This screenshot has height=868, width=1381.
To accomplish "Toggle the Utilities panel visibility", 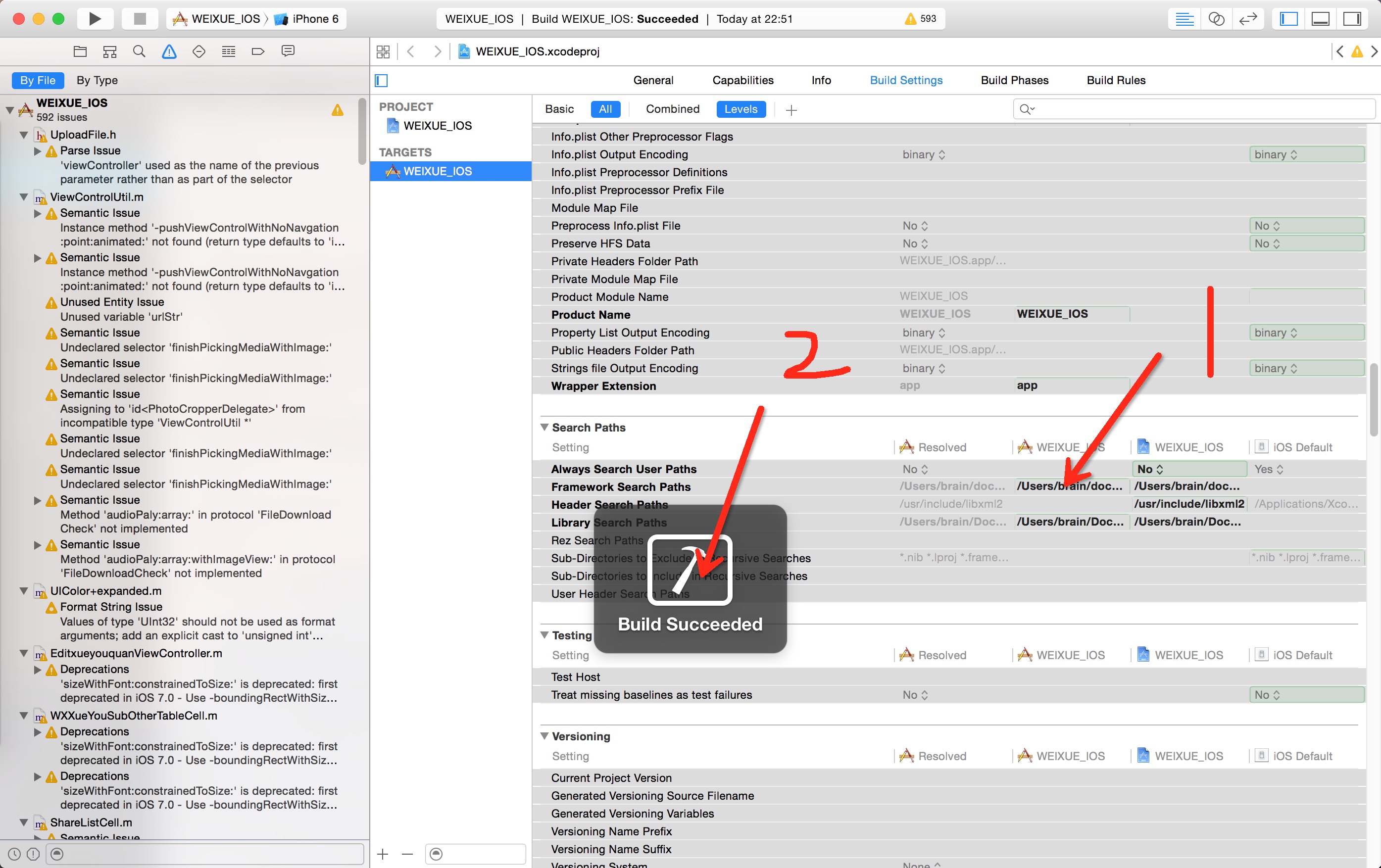I will [x=1352, y=19].
